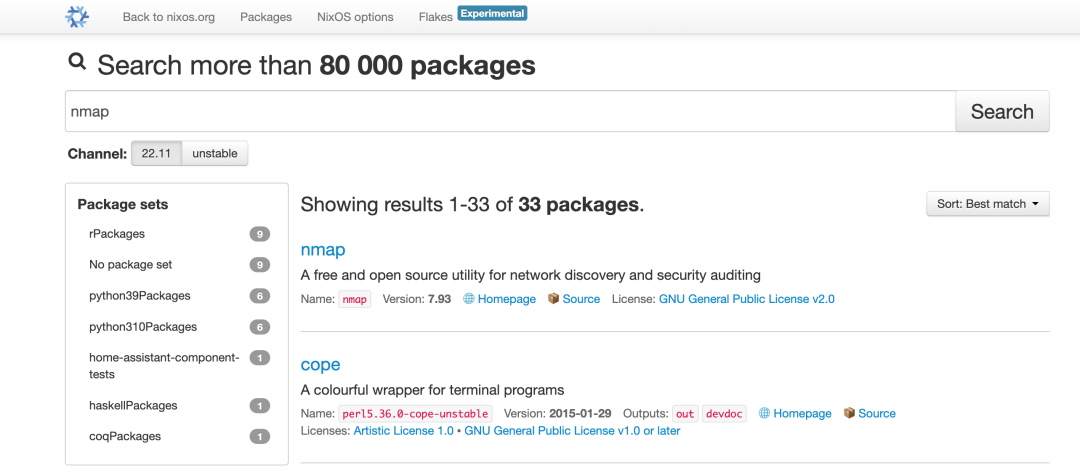Open the GNU General Public License v2.0 link
Image resolution: width=1080 pixels, height=473 pixels.
tap(747, 299)
